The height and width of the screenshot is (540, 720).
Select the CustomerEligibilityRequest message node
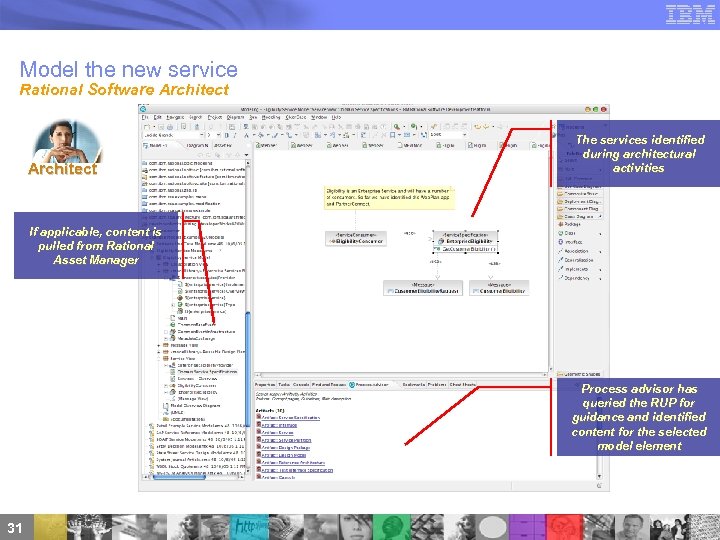[423, 288]
